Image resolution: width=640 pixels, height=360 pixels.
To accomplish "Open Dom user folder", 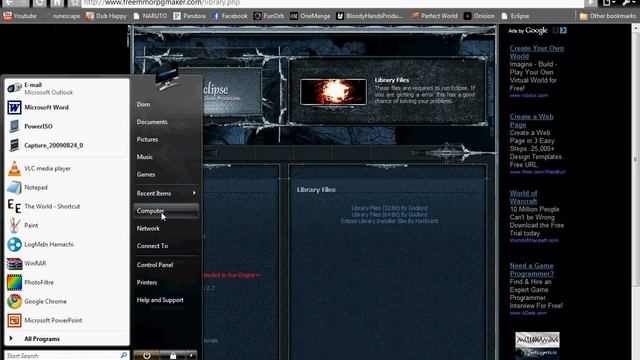I will (x=143, y=104).
